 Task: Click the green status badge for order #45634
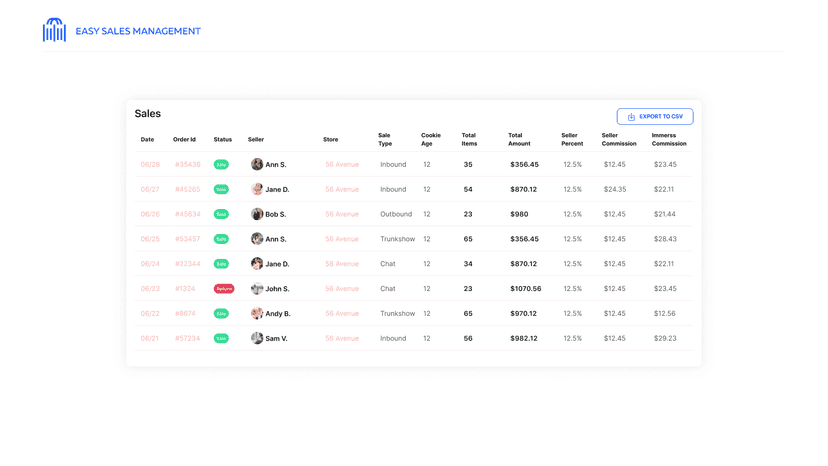(x=221, y=214)
